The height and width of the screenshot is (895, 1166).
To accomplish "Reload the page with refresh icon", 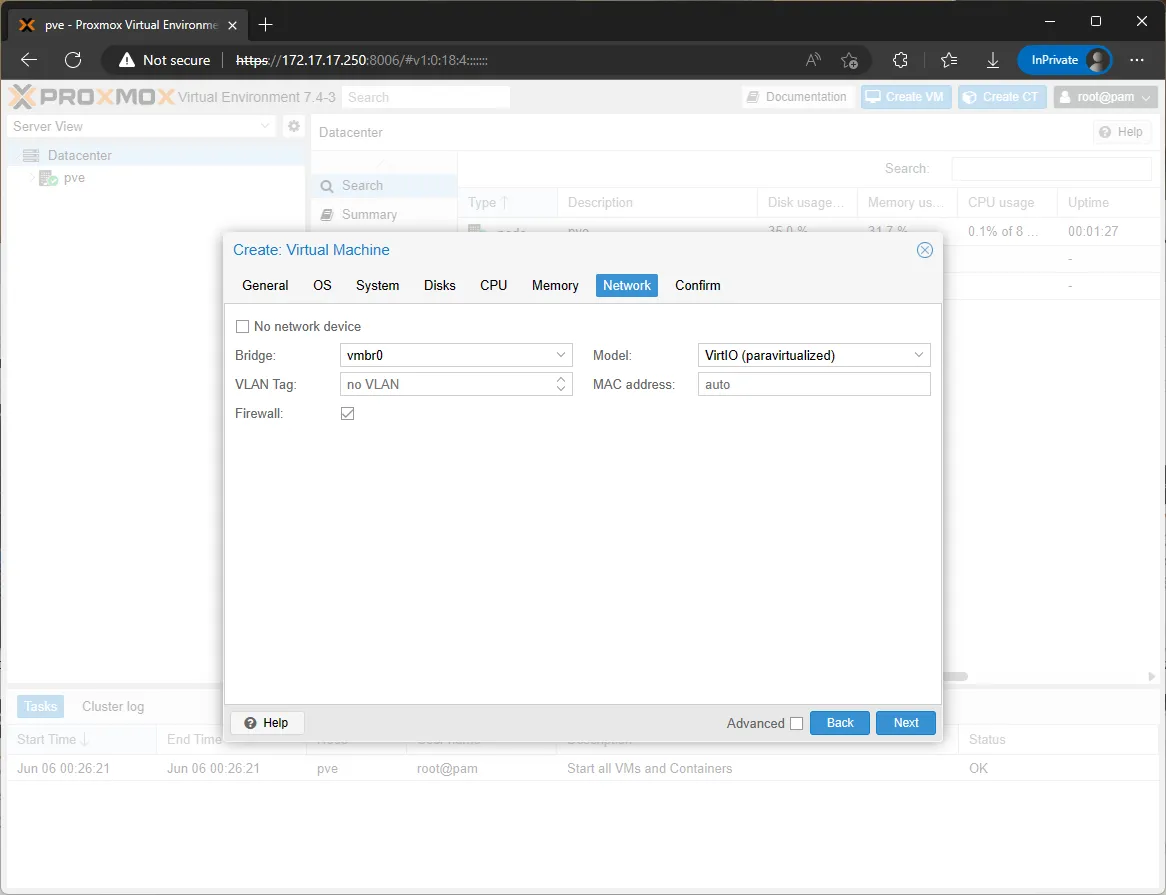I will coord(73,60).
